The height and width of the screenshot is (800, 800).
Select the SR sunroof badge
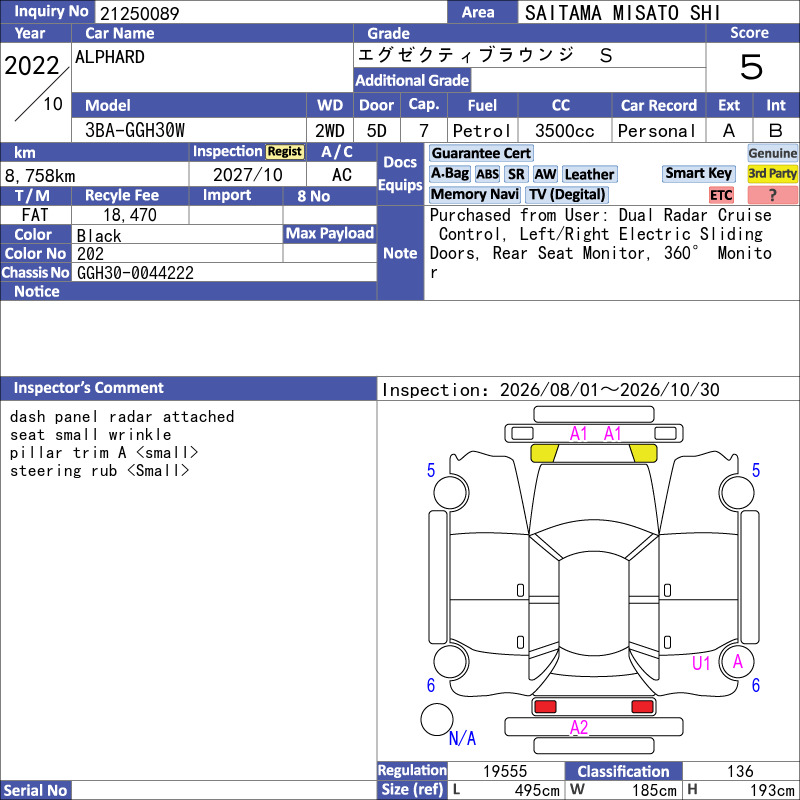(516, 174)
